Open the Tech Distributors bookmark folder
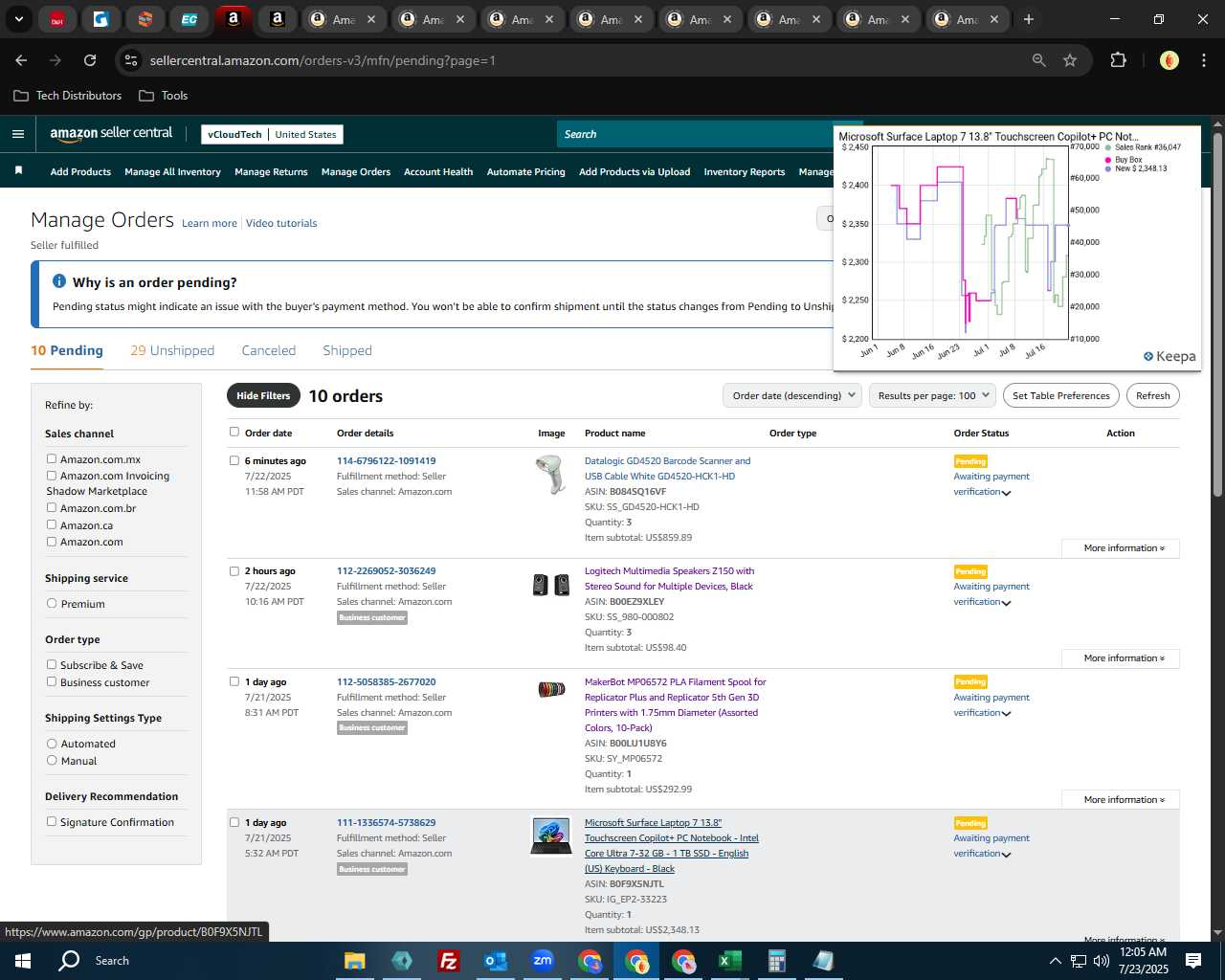The height and width of the screenshot is (980, 1225). 68,96
